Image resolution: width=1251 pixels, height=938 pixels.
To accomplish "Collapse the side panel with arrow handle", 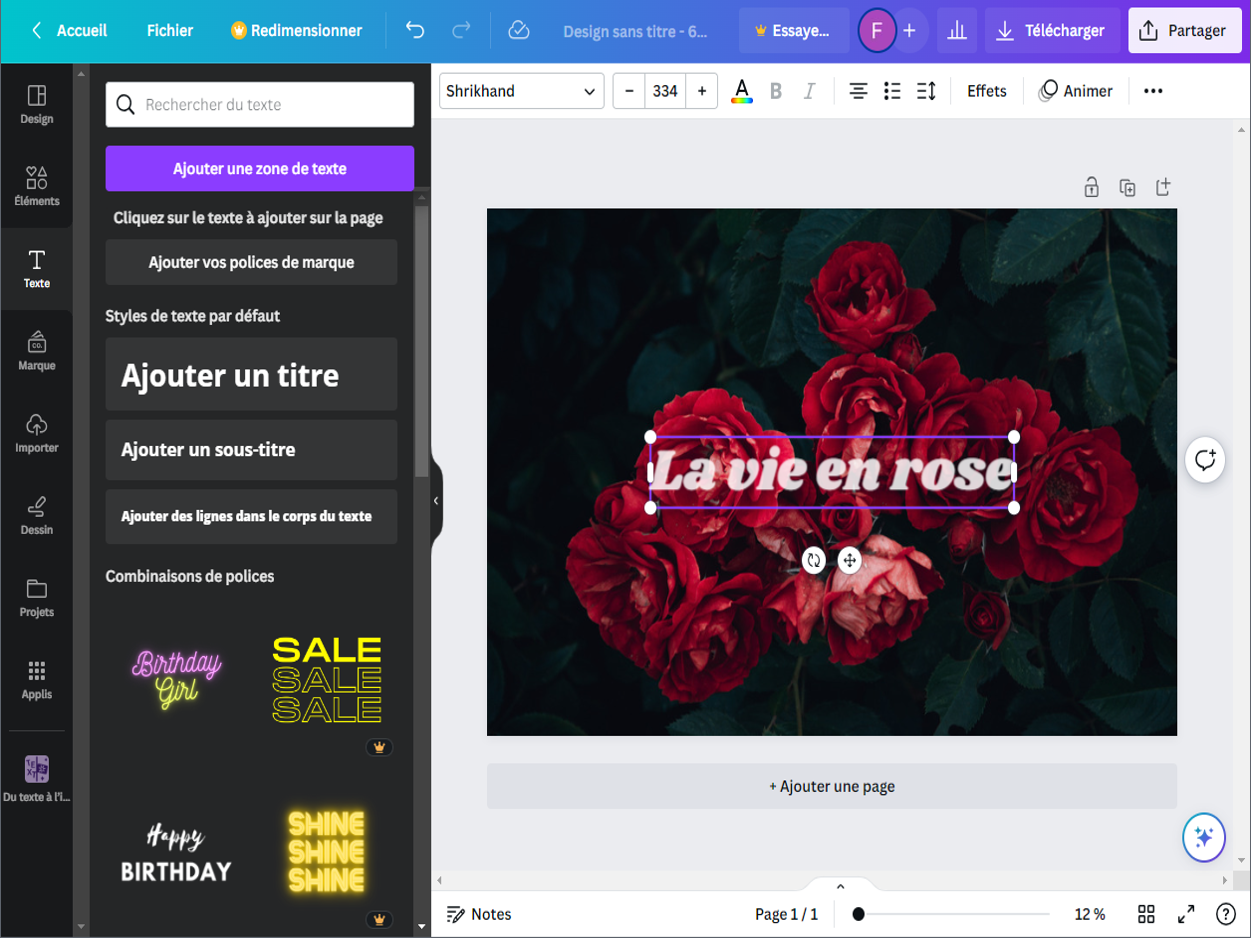I will click(436, 501).
